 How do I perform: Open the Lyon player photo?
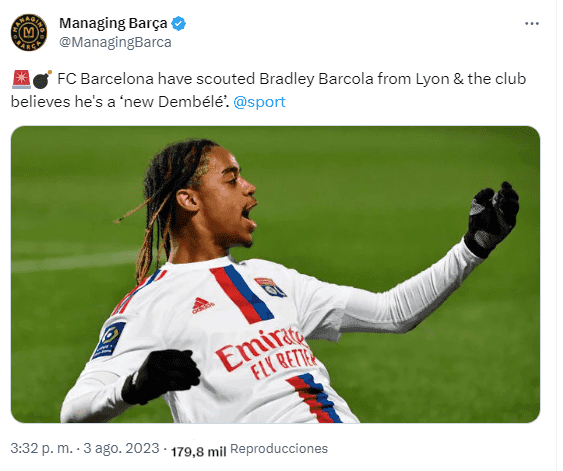275,274
